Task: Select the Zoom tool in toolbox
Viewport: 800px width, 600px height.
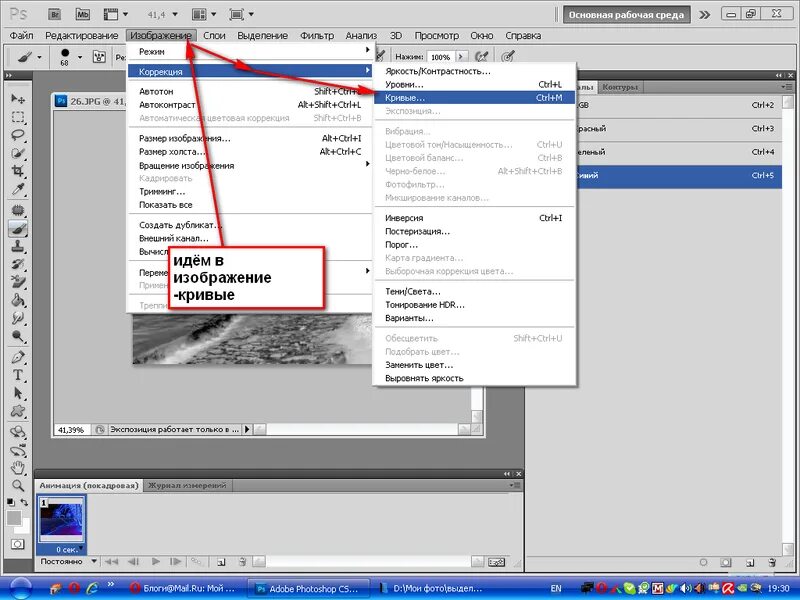Action: (x=18, y=485)
